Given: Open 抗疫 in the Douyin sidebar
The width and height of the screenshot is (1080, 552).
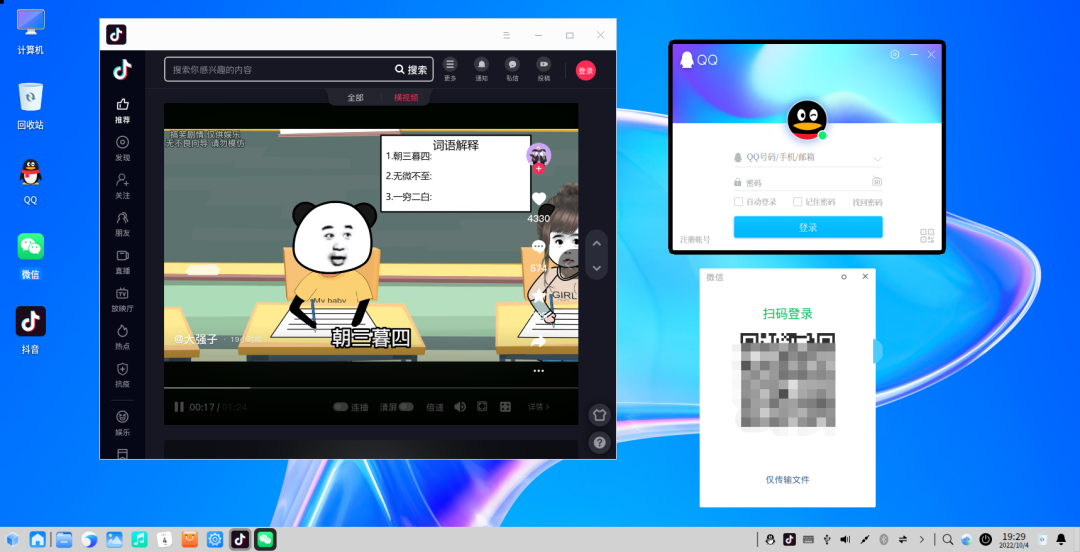Looking at the screenshot, I should point(123,375).
